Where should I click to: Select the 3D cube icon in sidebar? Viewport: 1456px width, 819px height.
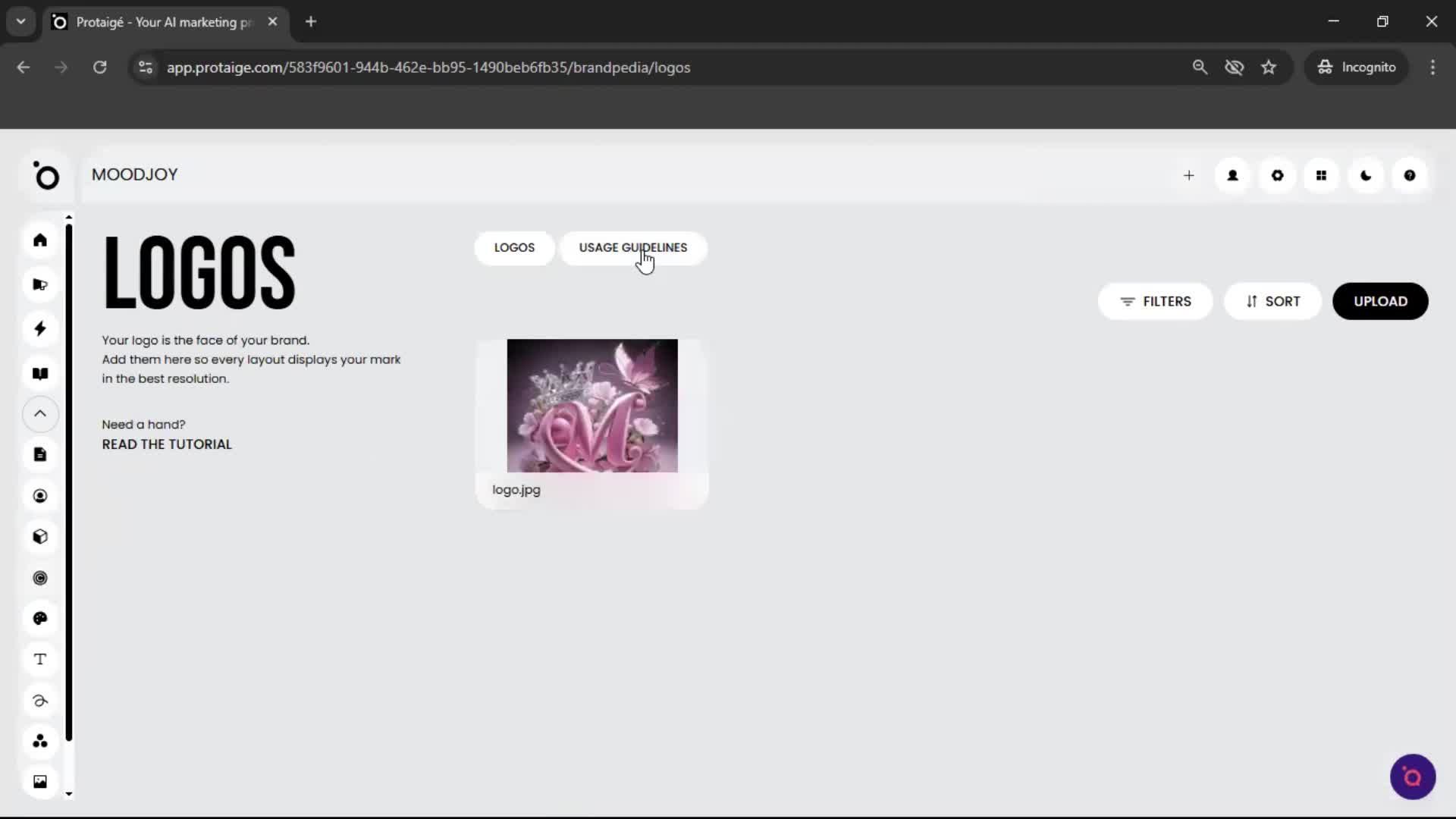coord(40,537)
